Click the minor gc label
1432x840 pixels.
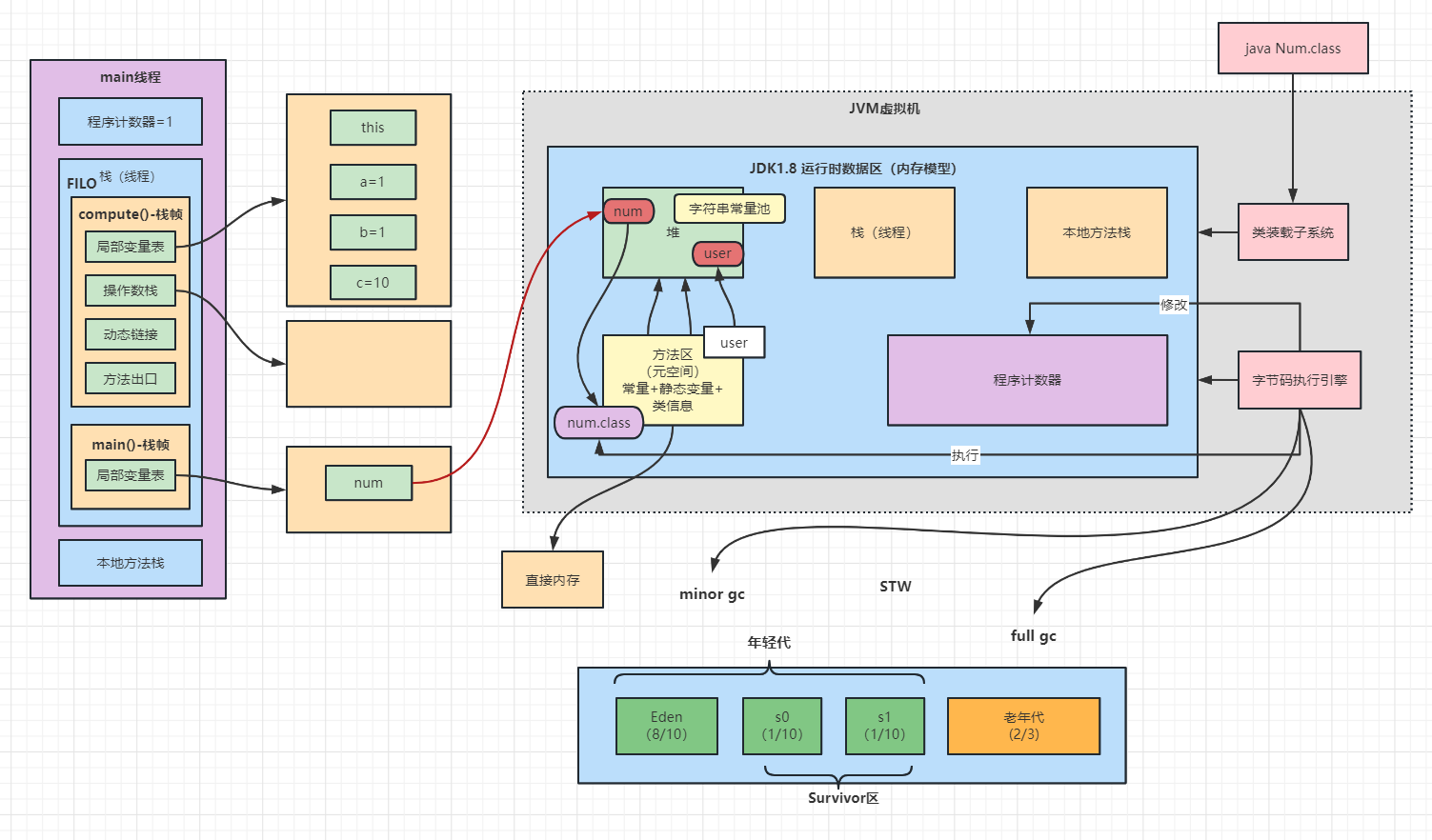712,593
